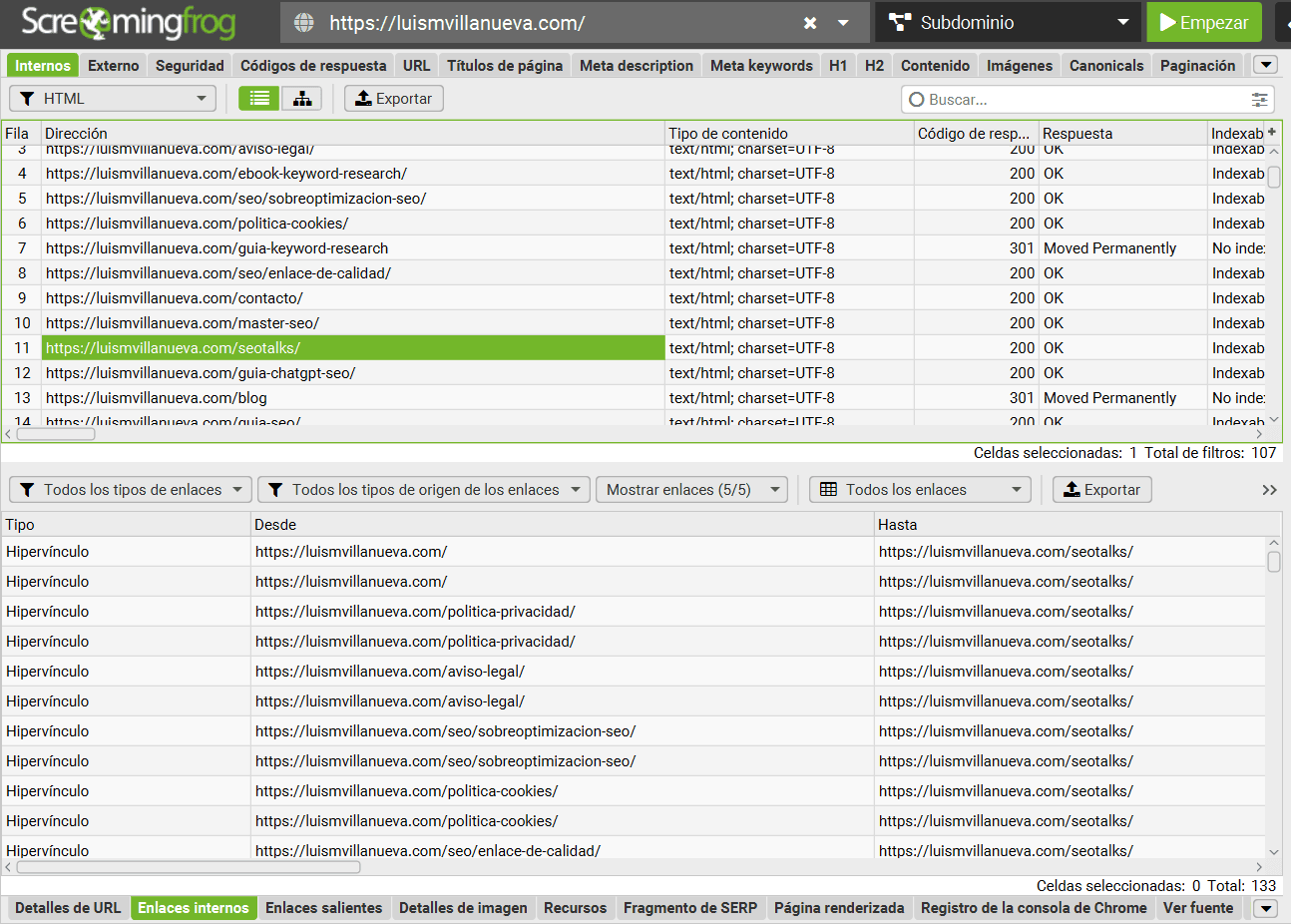Click the plus icon to add columns
Viewport: 1291px width, 924px height.
click(x=1272, y=133)
